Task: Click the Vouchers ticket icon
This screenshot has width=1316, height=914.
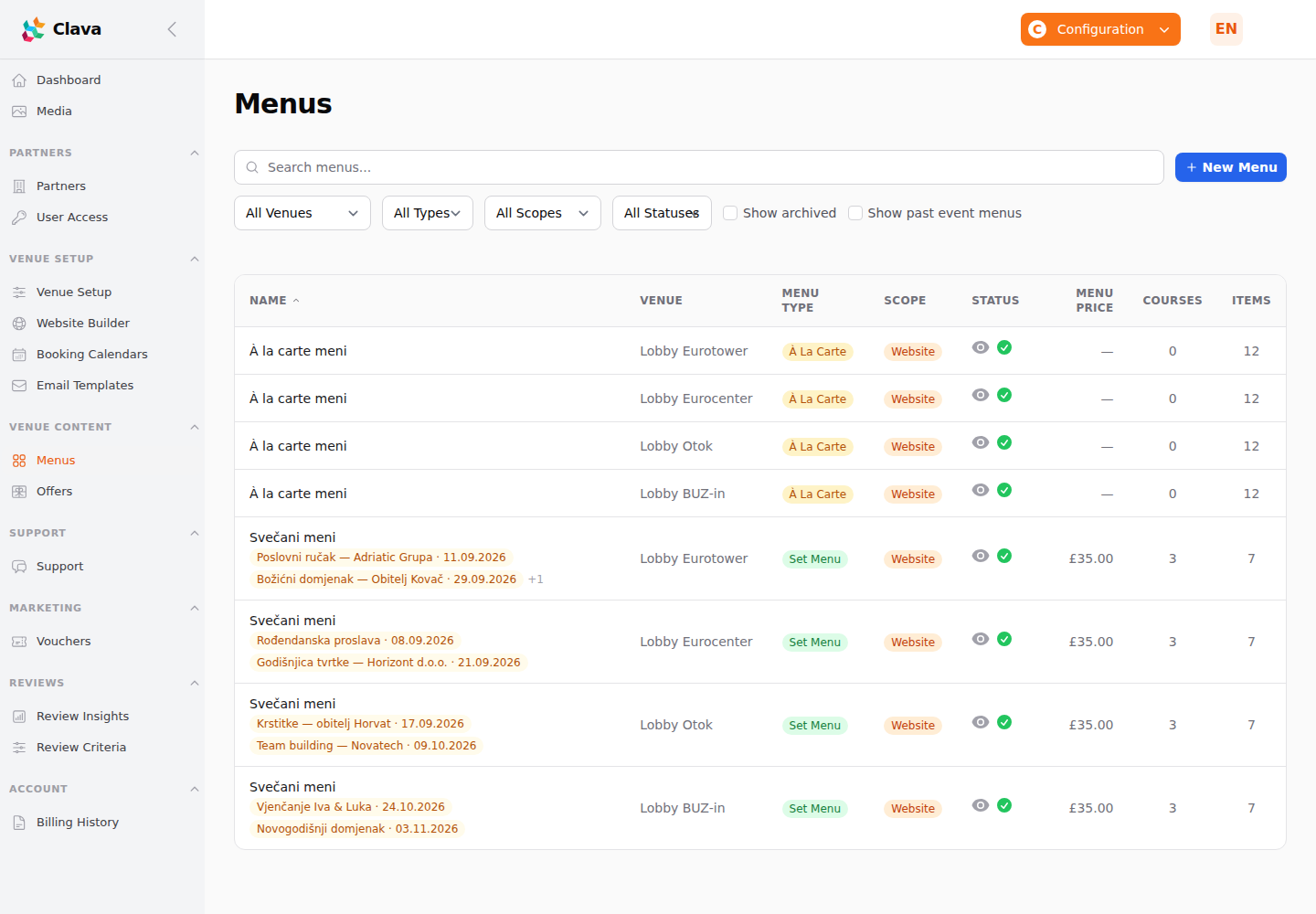Action: click(19, 642)
